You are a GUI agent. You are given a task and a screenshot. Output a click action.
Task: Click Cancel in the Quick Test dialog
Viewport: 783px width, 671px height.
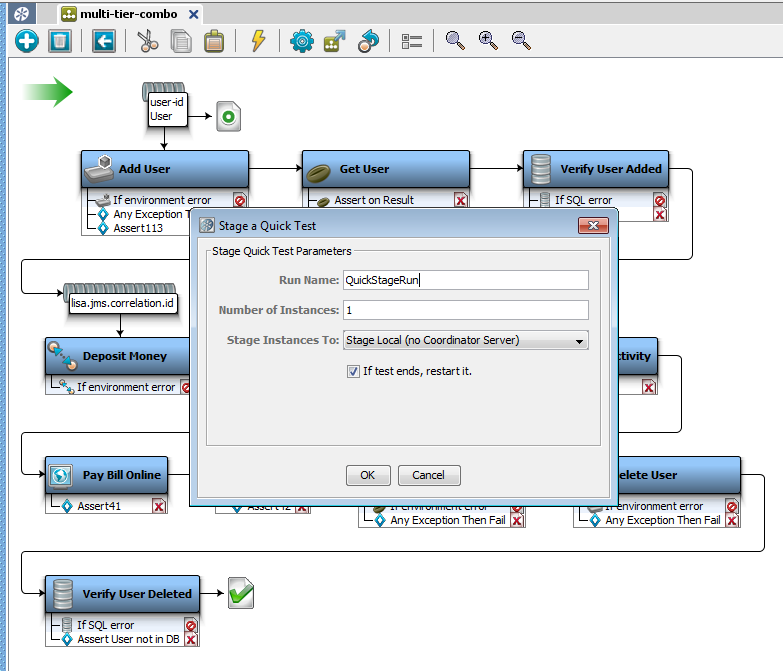point(428,475)
